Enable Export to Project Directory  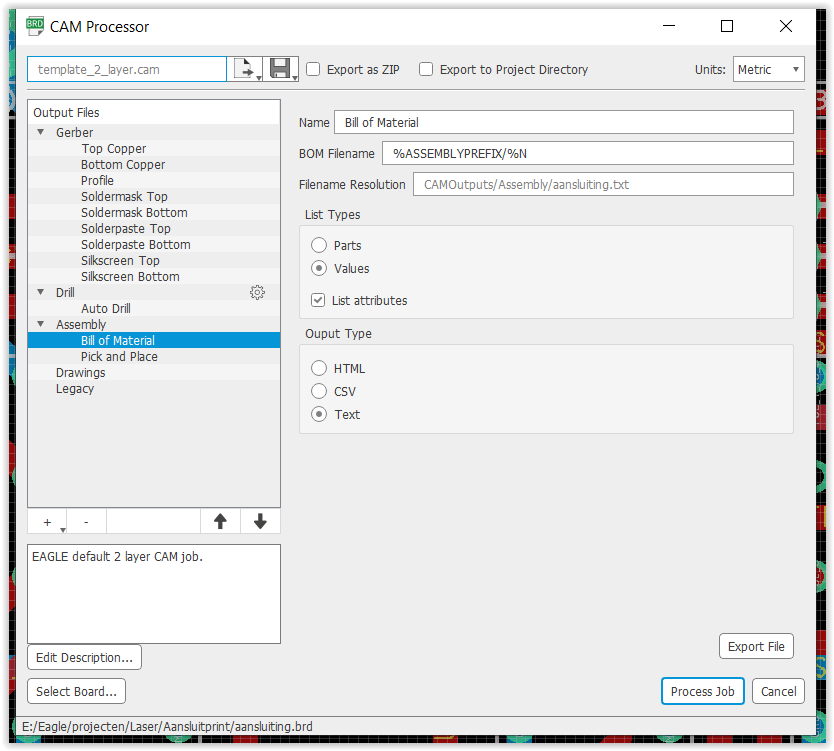click(x=426, y=70)
